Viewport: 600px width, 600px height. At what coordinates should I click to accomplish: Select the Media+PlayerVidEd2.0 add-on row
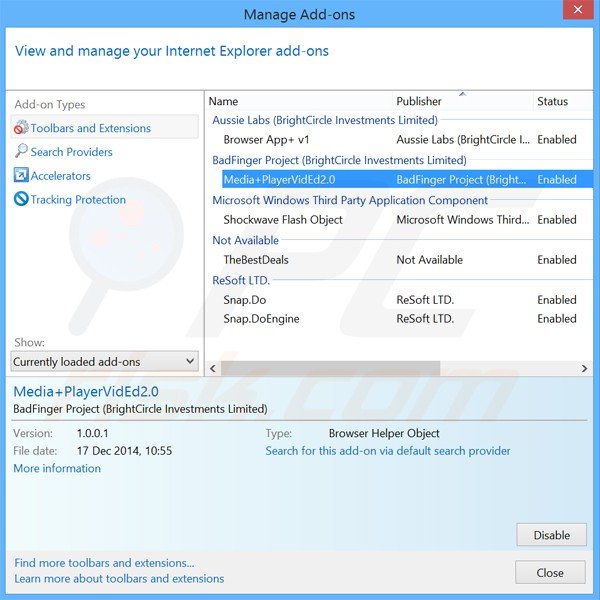coord(407,179)
